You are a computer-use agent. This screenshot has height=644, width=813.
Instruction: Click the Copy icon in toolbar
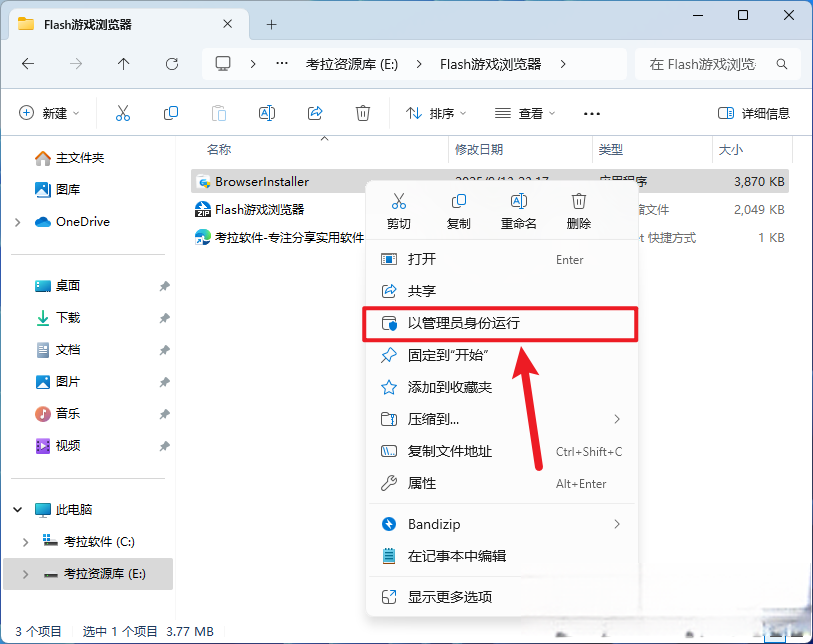171,113
